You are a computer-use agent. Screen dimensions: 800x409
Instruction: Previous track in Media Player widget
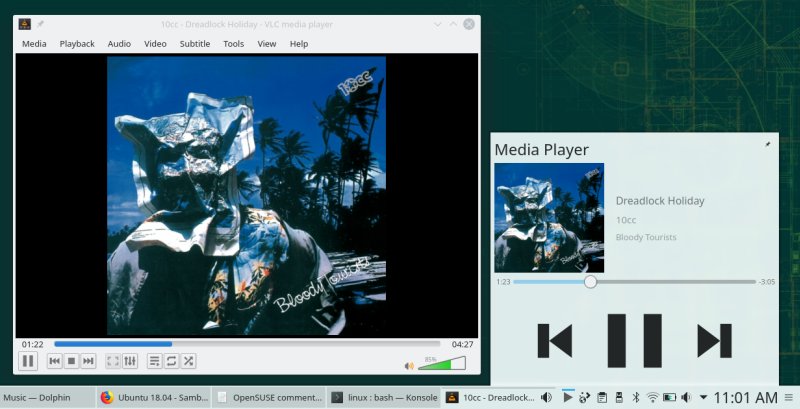pos(555,341)
